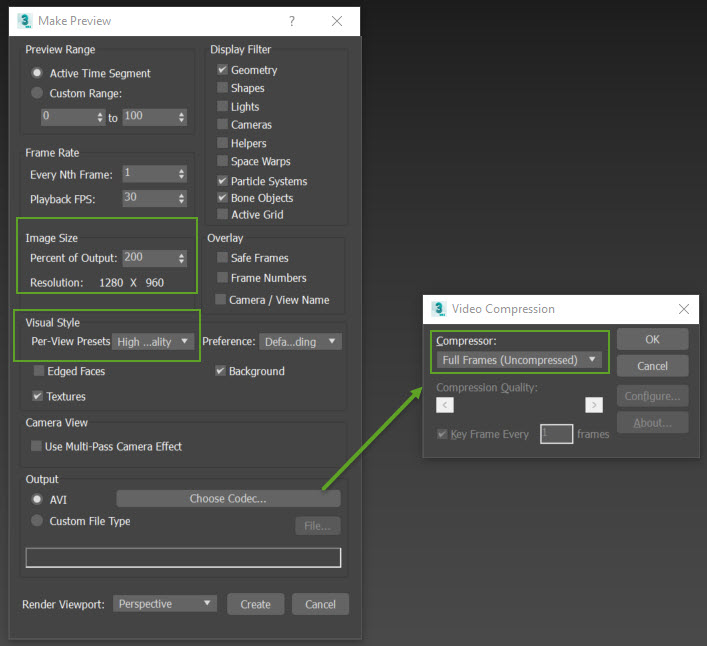Uncheck Bone Objects display filter
This screenshot has width=707, height=646.
[222, 197]
